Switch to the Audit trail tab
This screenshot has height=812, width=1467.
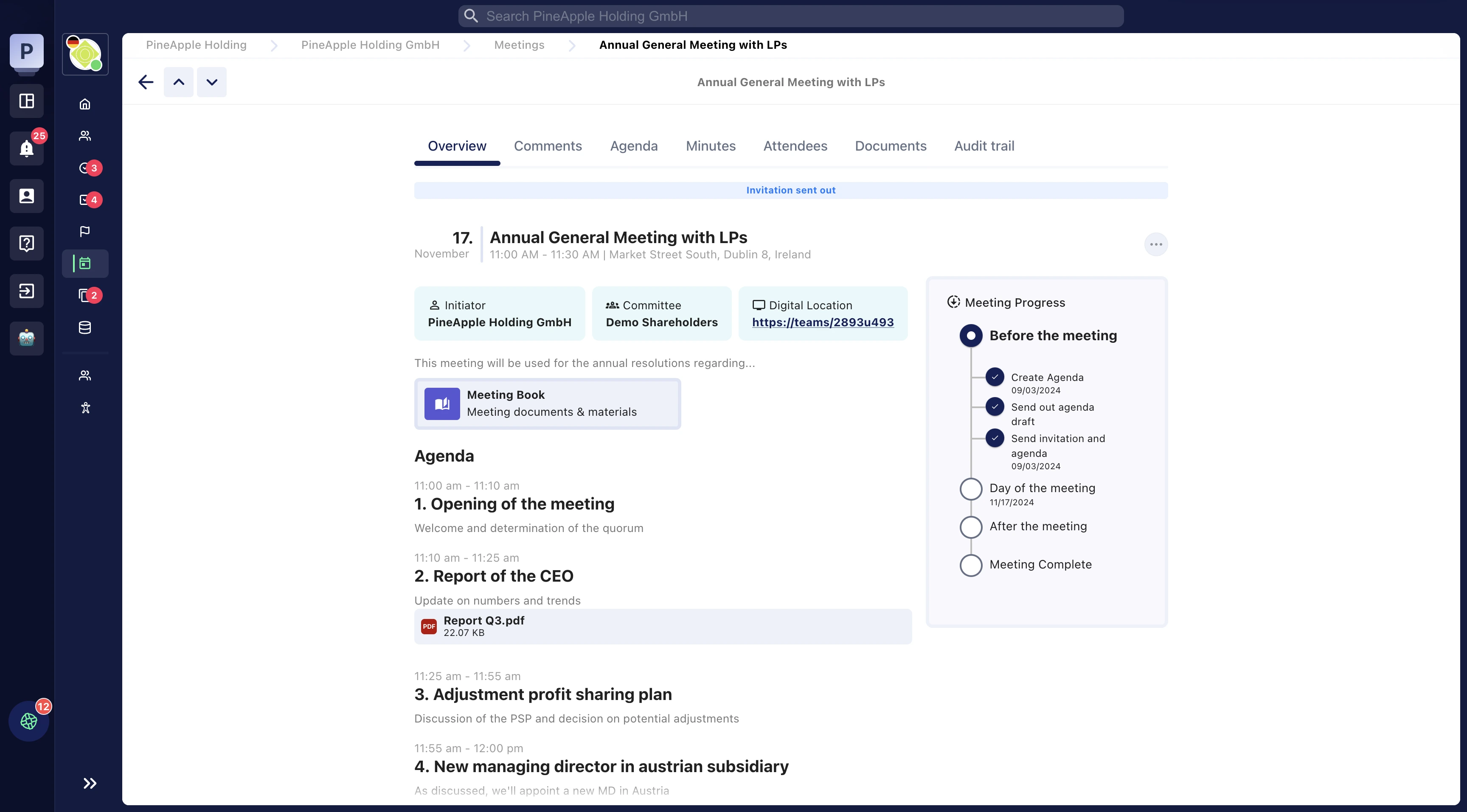[x=984, y=146]
